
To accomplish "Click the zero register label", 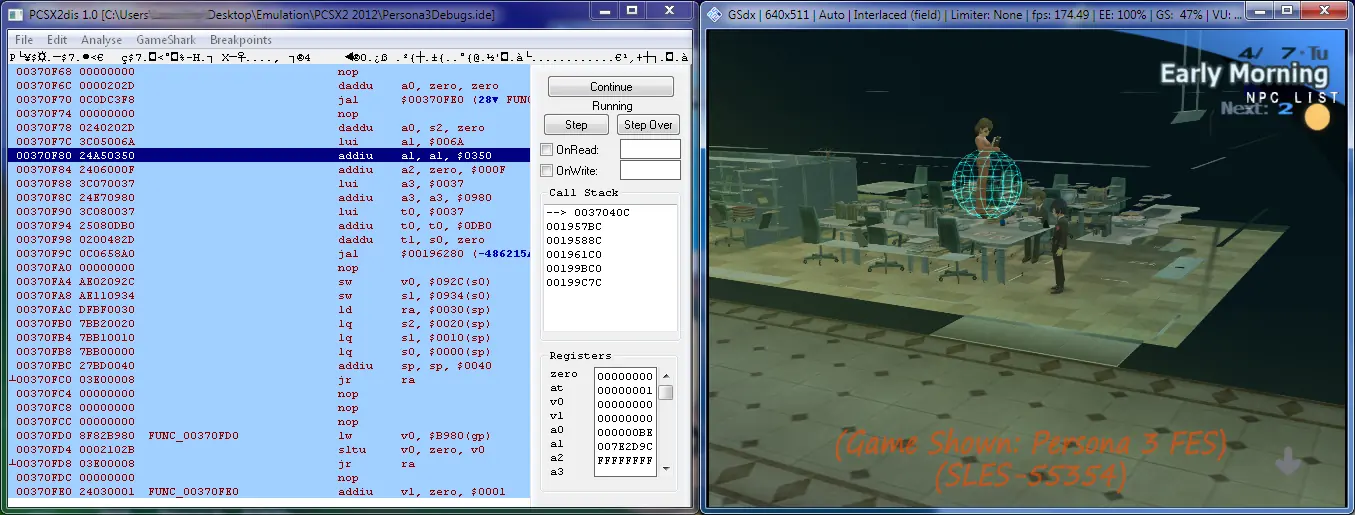I will [563, 374].
